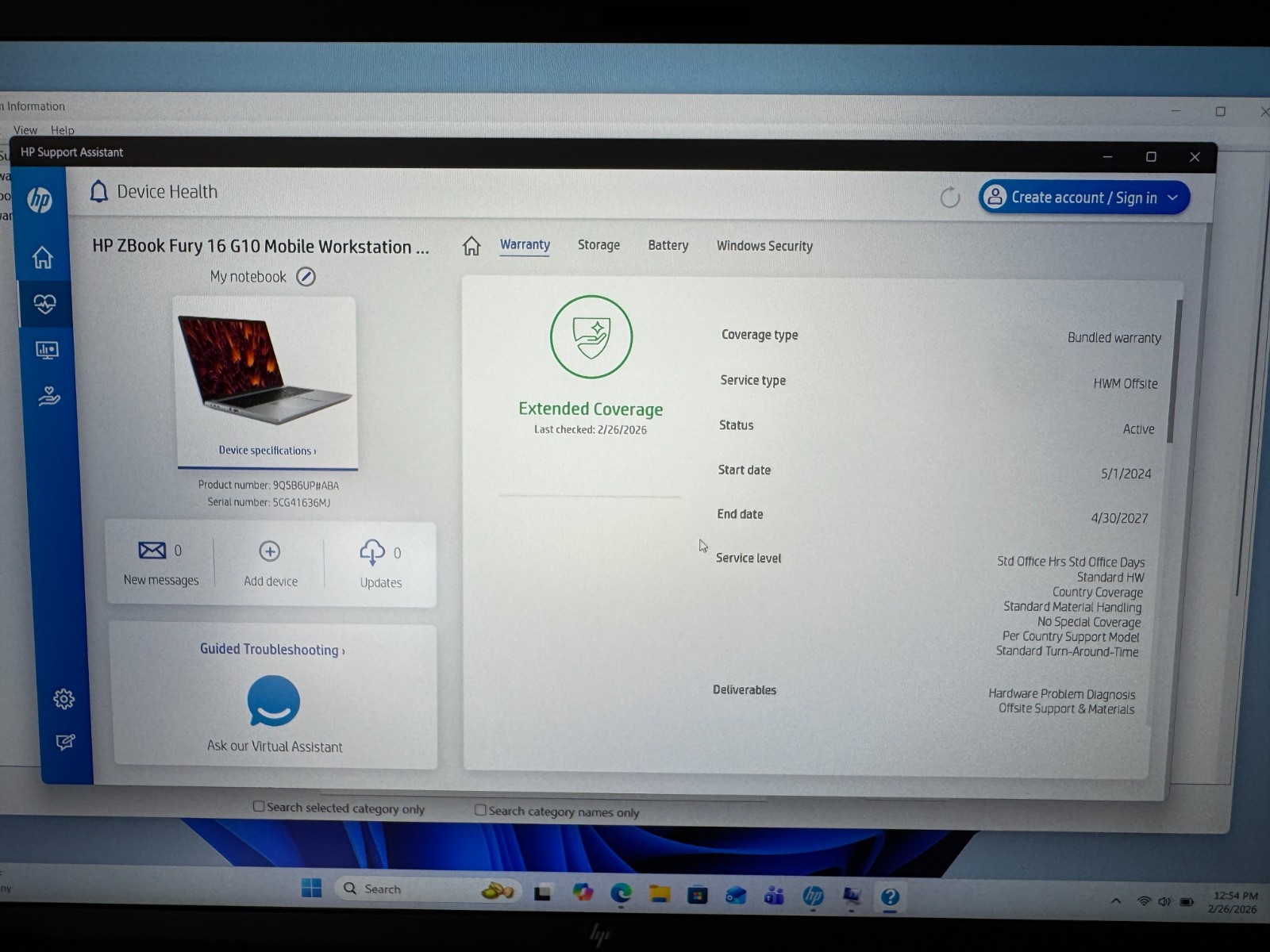Open Outlook from the taskbar
Image resolution: width=1270 pixels, height=952 pixels.
pyautogui.click(x=736, y=896)
